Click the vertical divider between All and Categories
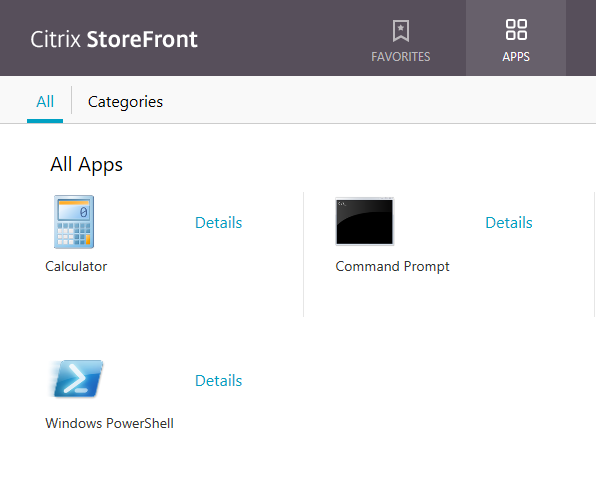The height and width of the screenshot is (479, 596). click(71, 100)
